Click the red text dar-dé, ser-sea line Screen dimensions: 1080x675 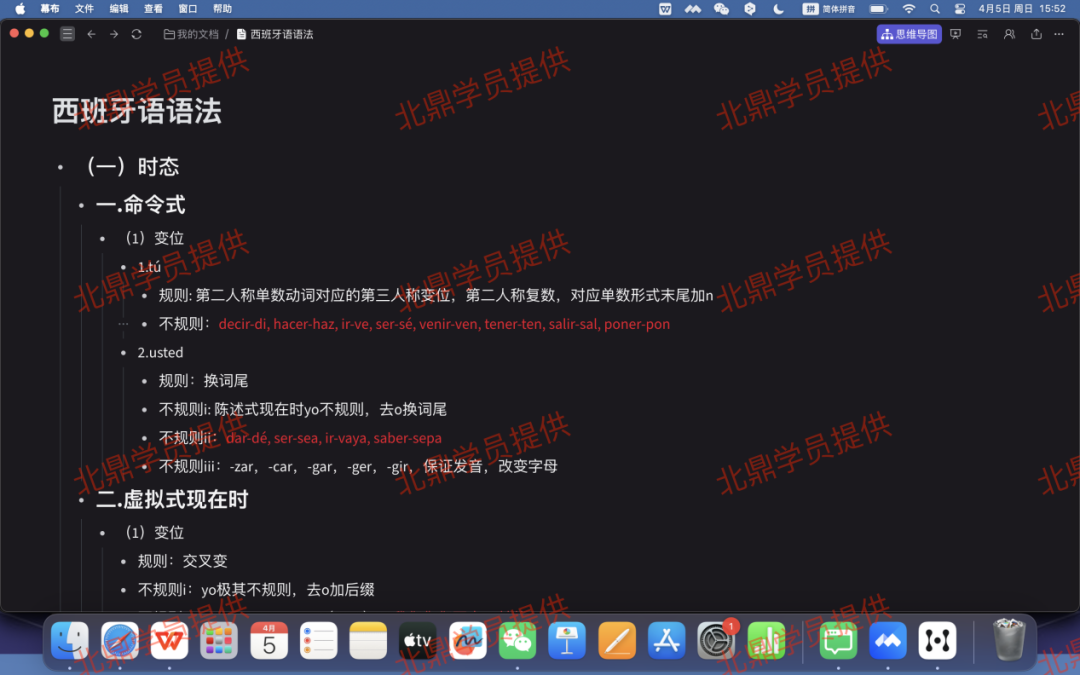point(334,438)
